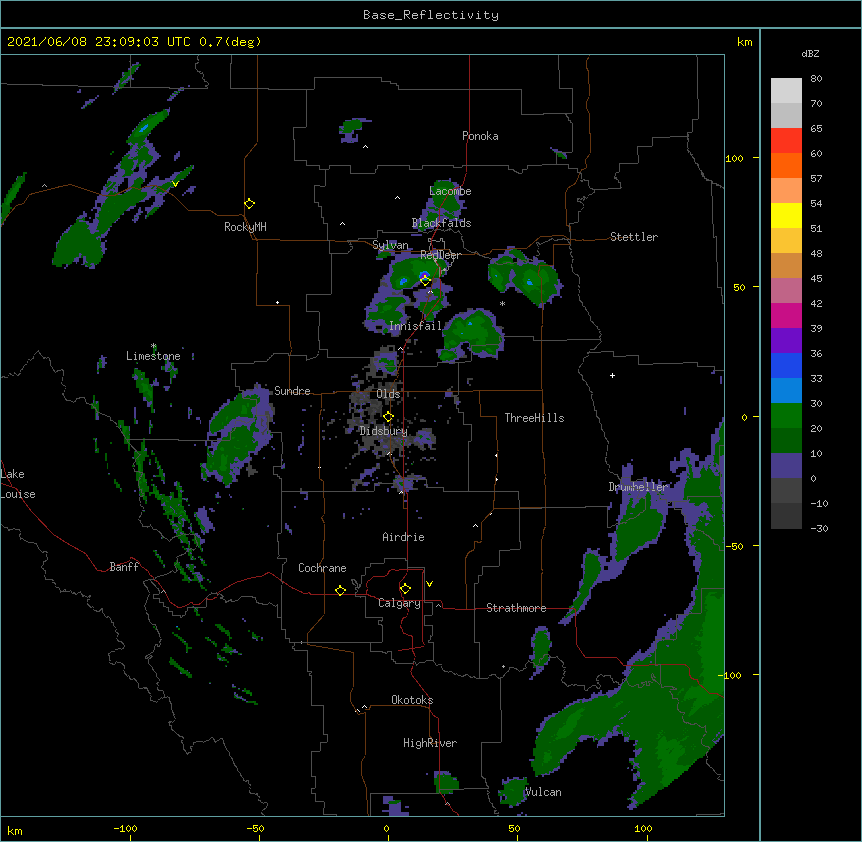Screen dimensions: 862x842
Task: Click the purple 10 dBZ legend swatch
Action: (x=786, y=466)
